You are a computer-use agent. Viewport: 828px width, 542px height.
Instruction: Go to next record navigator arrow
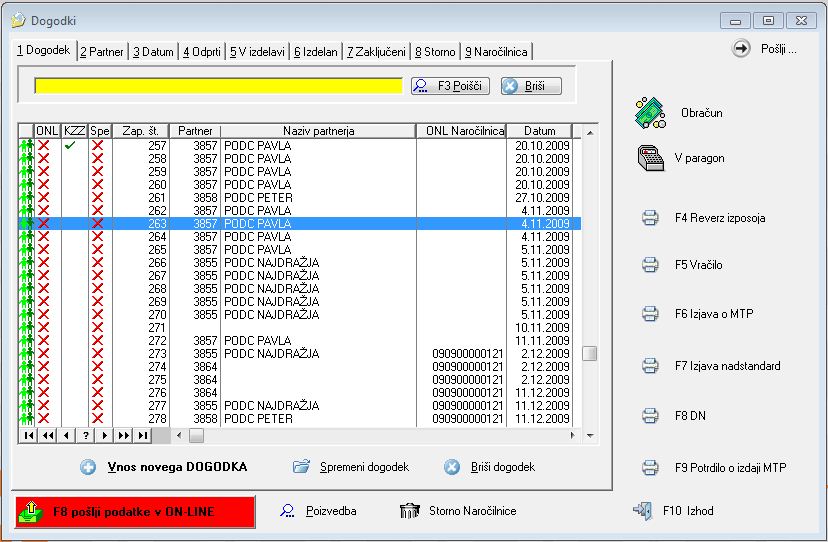click(x=106, y=436)
